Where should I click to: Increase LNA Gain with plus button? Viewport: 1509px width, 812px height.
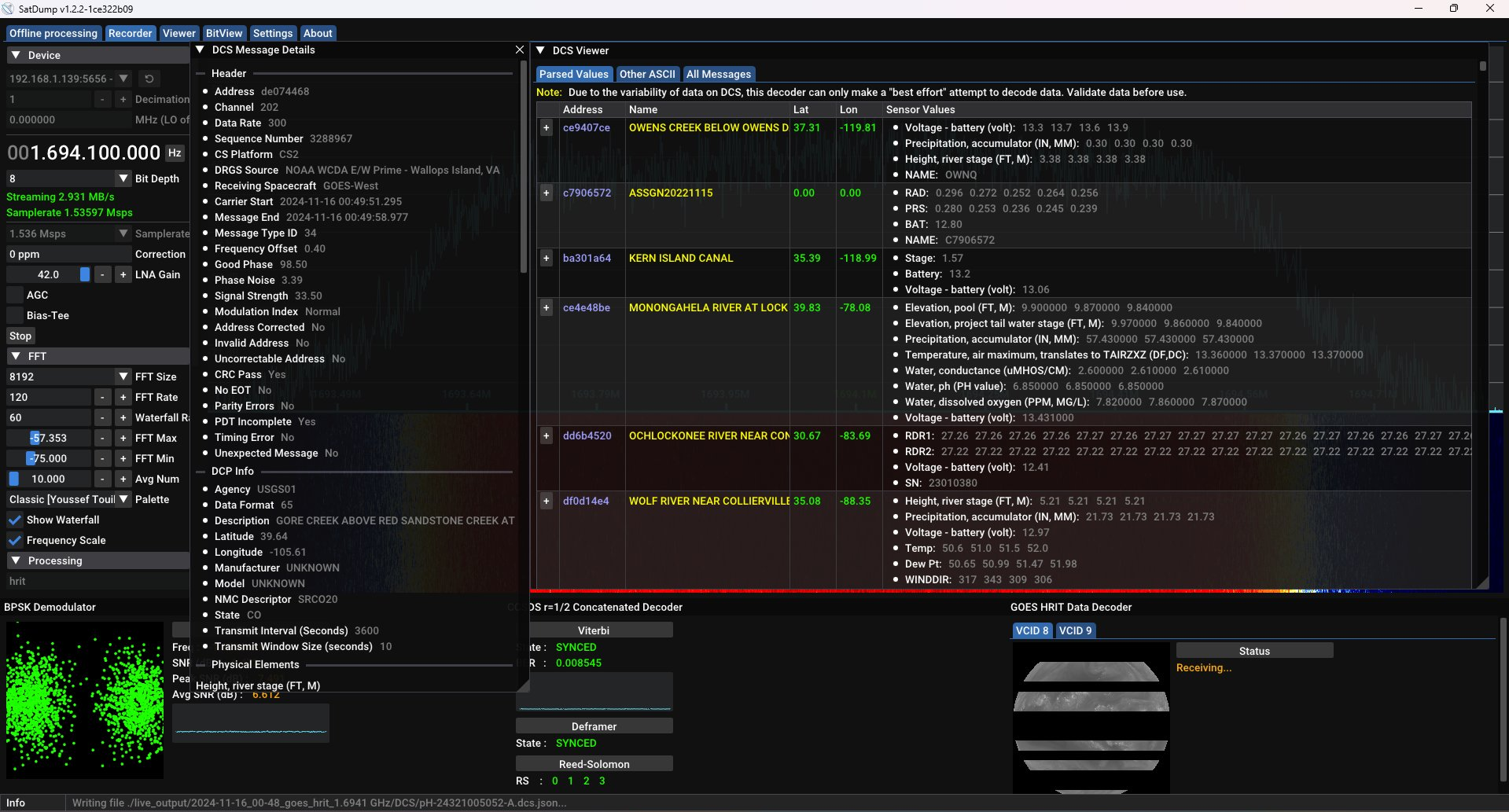coord(123,274)
